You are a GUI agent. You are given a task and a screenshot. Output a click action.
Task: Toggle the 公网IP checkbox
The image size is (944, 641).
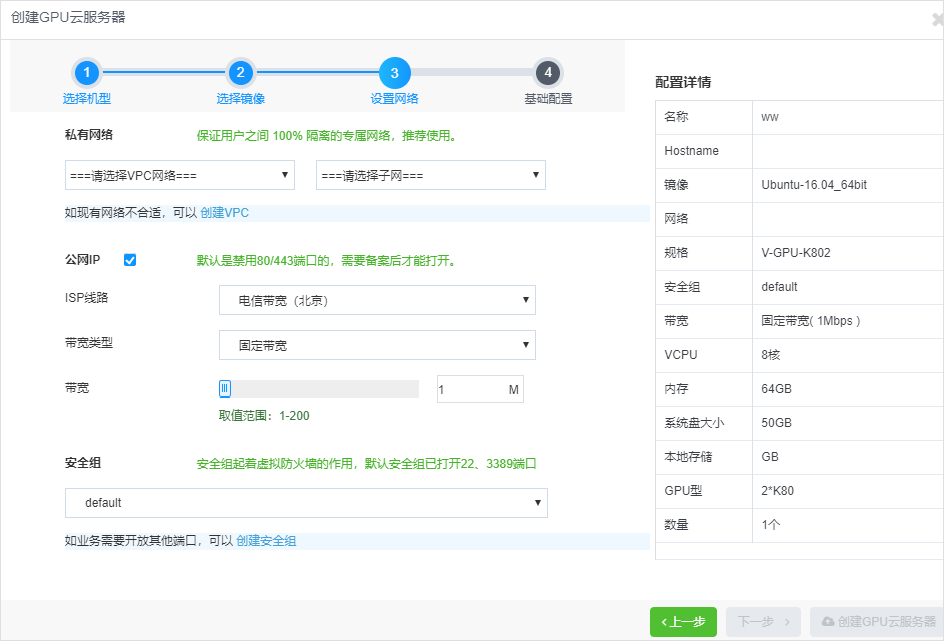pyautogui.click(x=130, y=260)
